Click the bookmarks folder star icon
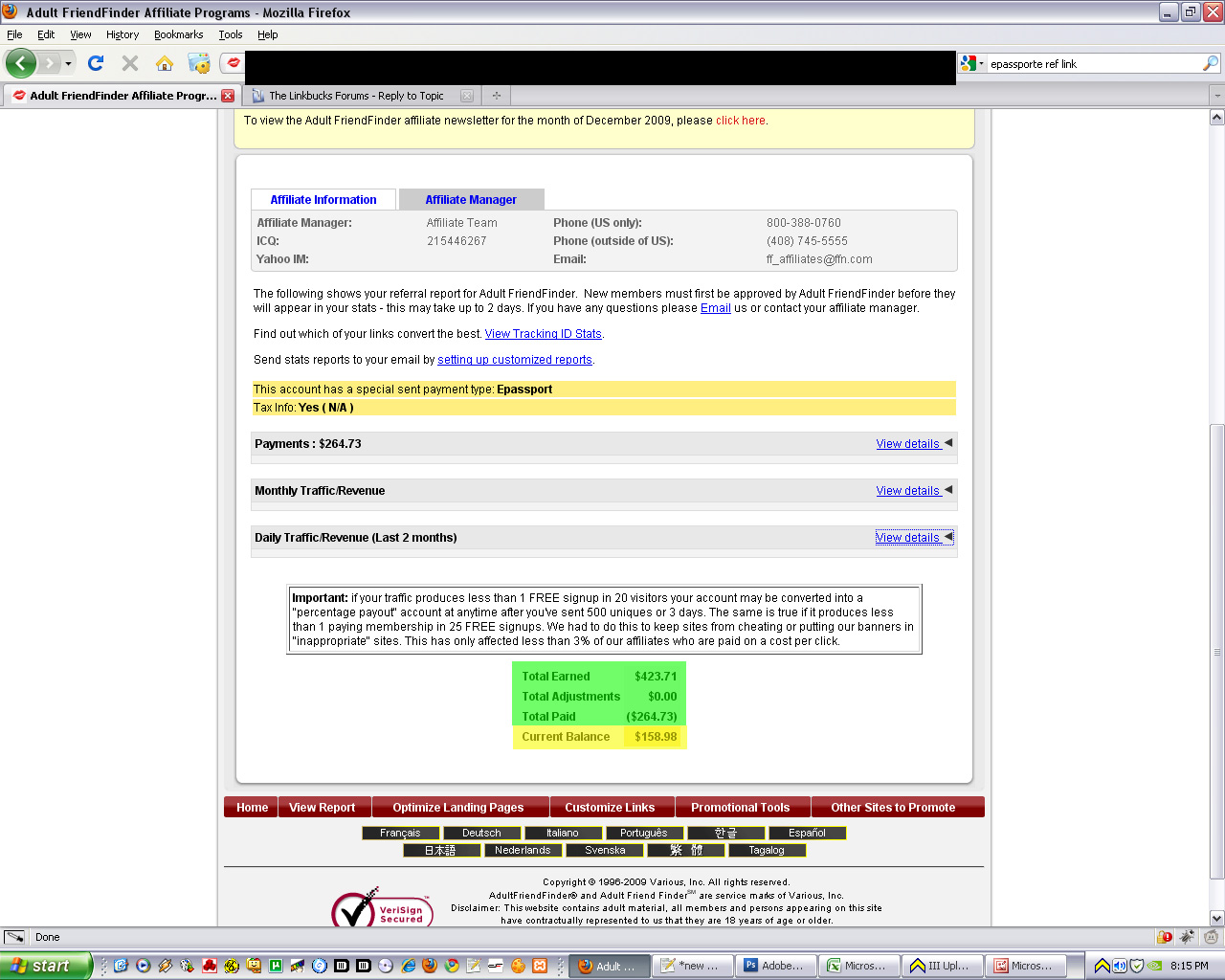1225x980 pixels. (199, 63)
